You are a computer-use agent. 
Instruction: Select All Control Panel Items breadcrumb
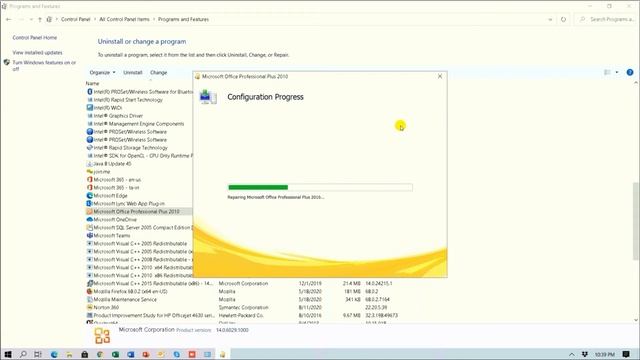[124, 19]
